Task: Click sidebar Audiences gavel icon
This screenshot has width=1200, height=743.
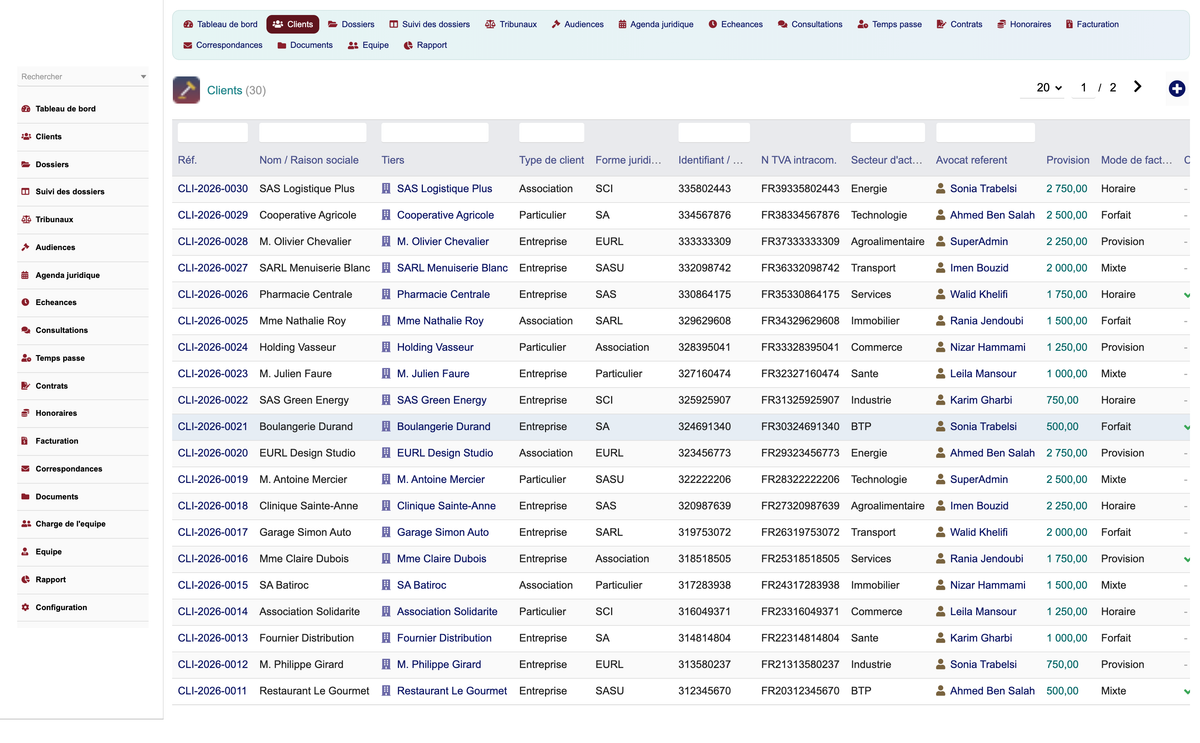Action: (26, 247)
